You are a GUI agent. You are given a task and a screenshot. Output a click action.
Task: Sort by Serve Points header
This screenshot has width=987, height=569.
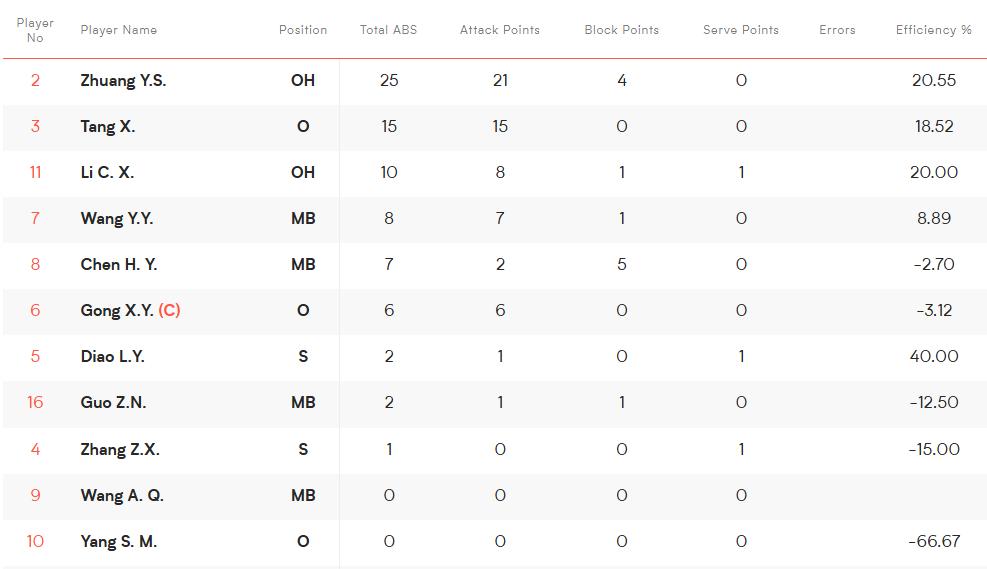(741, 30)
